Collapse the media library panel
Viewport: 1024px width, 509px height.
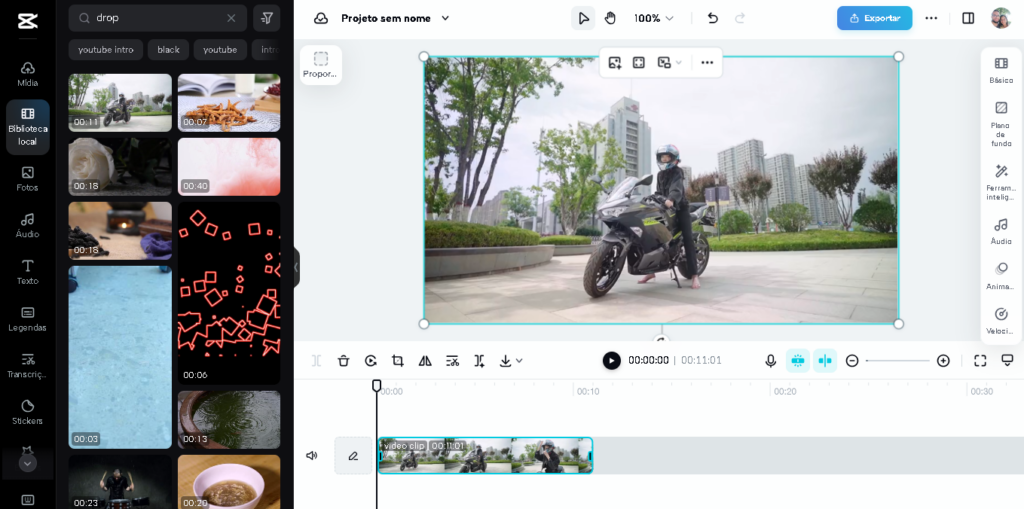(296, 267)
